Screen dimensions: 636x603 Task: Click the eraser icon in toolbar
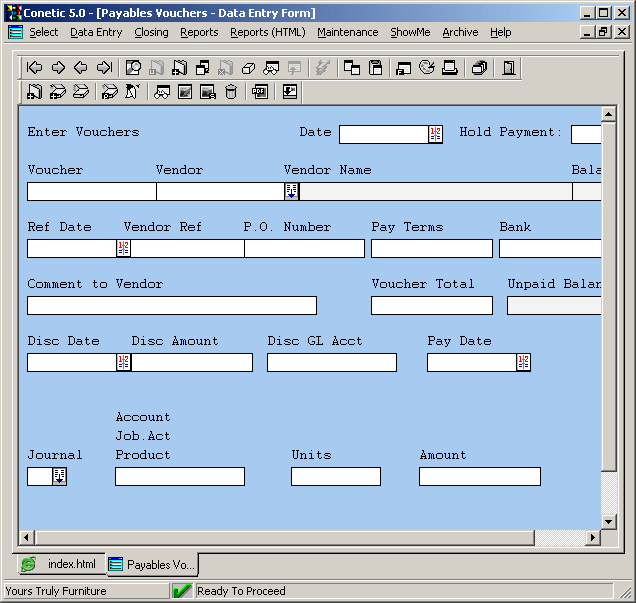coord(249,68)
